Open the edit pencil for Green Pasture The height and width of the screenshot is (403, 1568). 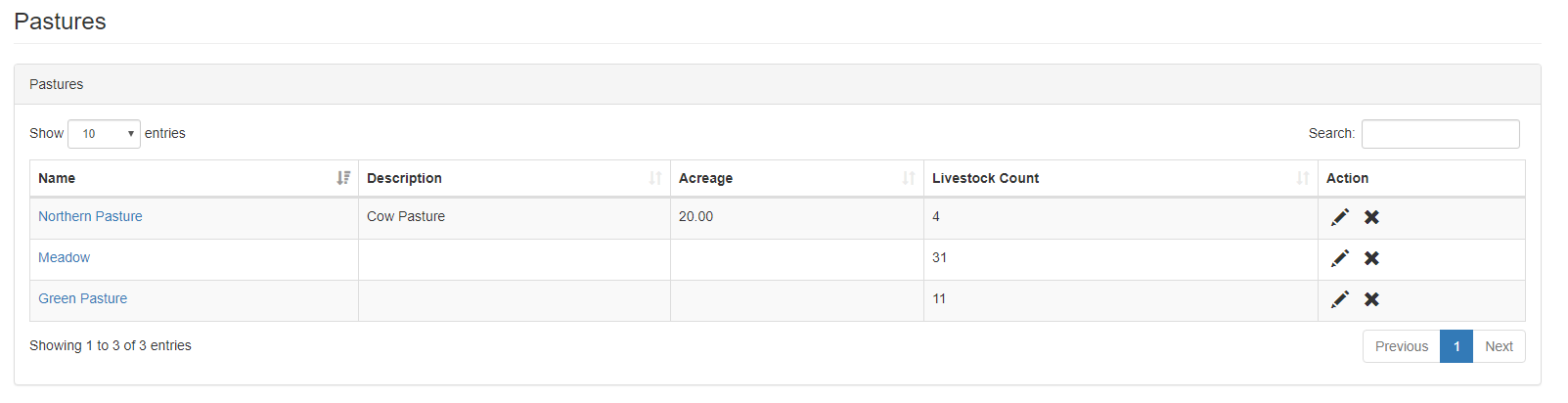1340,299
